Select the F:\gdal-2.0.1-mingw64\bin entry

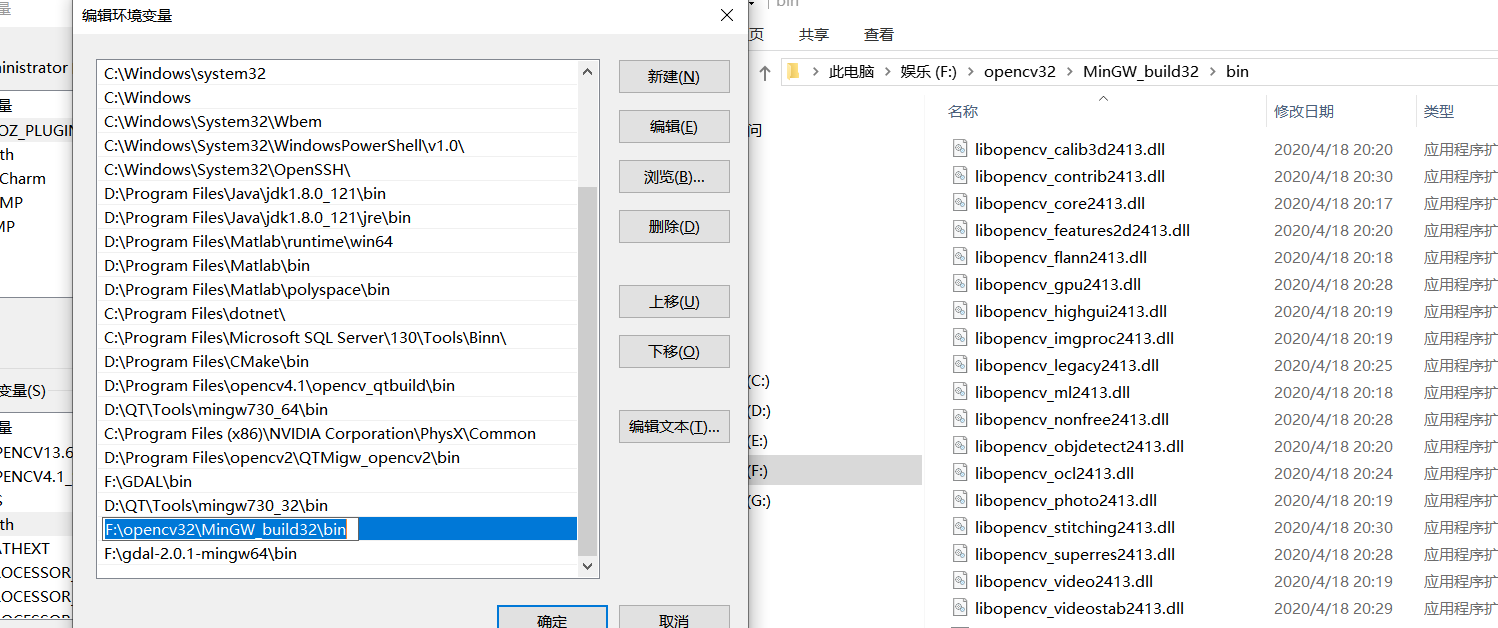pyautogui.click(x=339, y=554)
